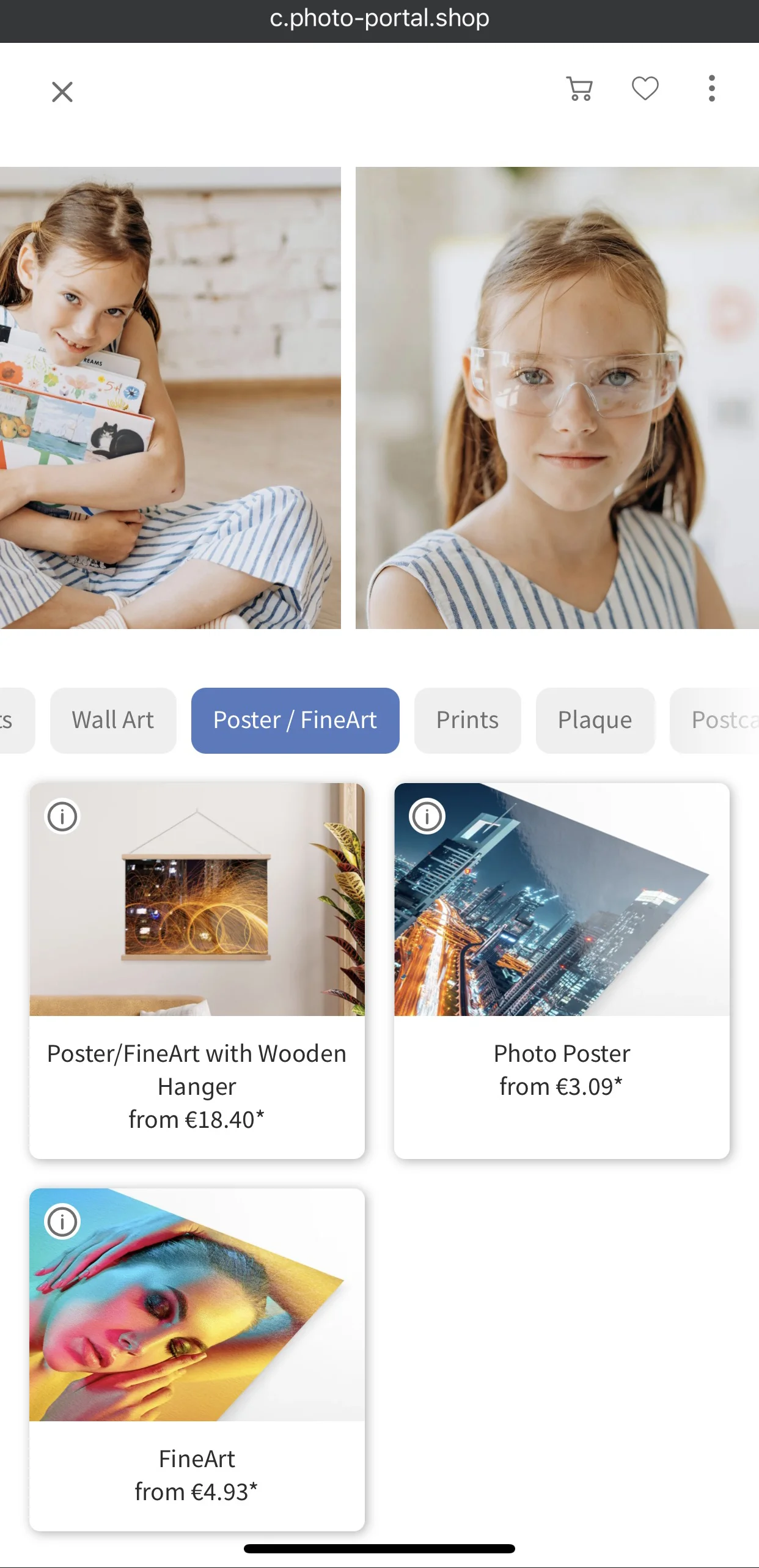Screen dimensions: 759x1568
Task: Open the three-dot more options menu
Action: [711, 89]
